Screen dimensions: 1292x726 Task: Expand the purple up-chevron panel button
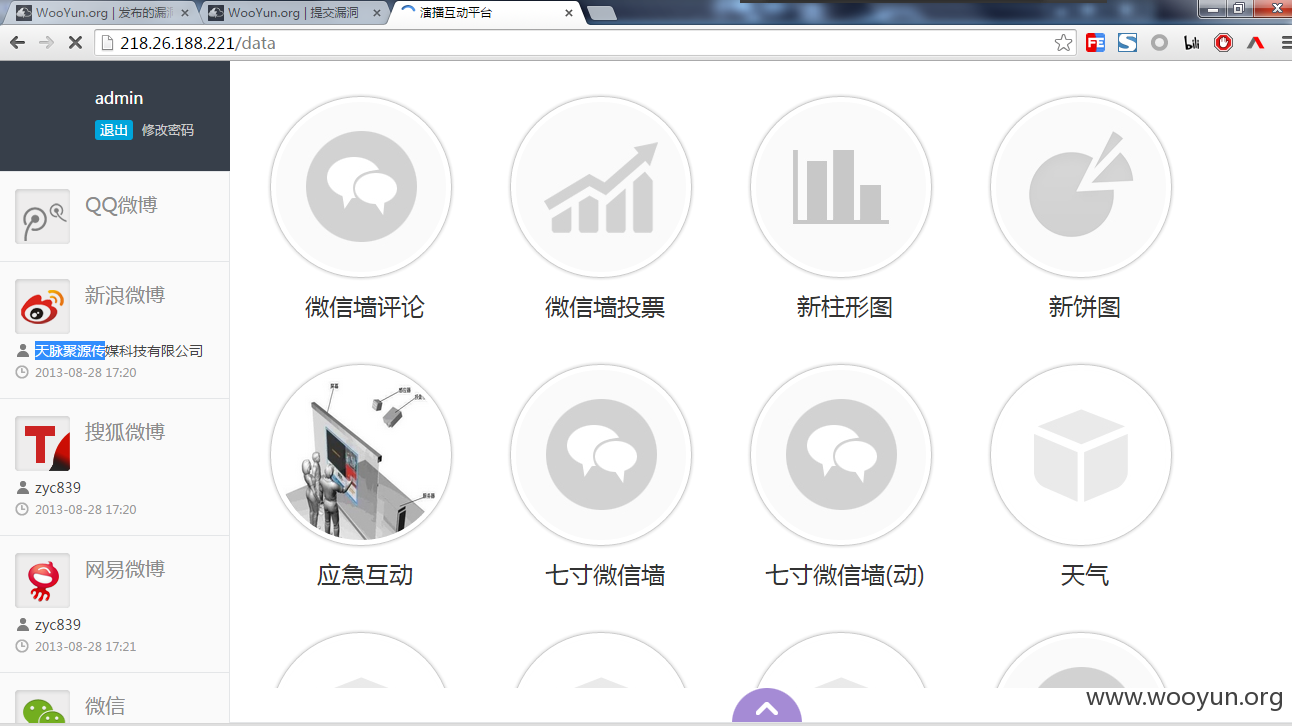[x=767, y=706]
